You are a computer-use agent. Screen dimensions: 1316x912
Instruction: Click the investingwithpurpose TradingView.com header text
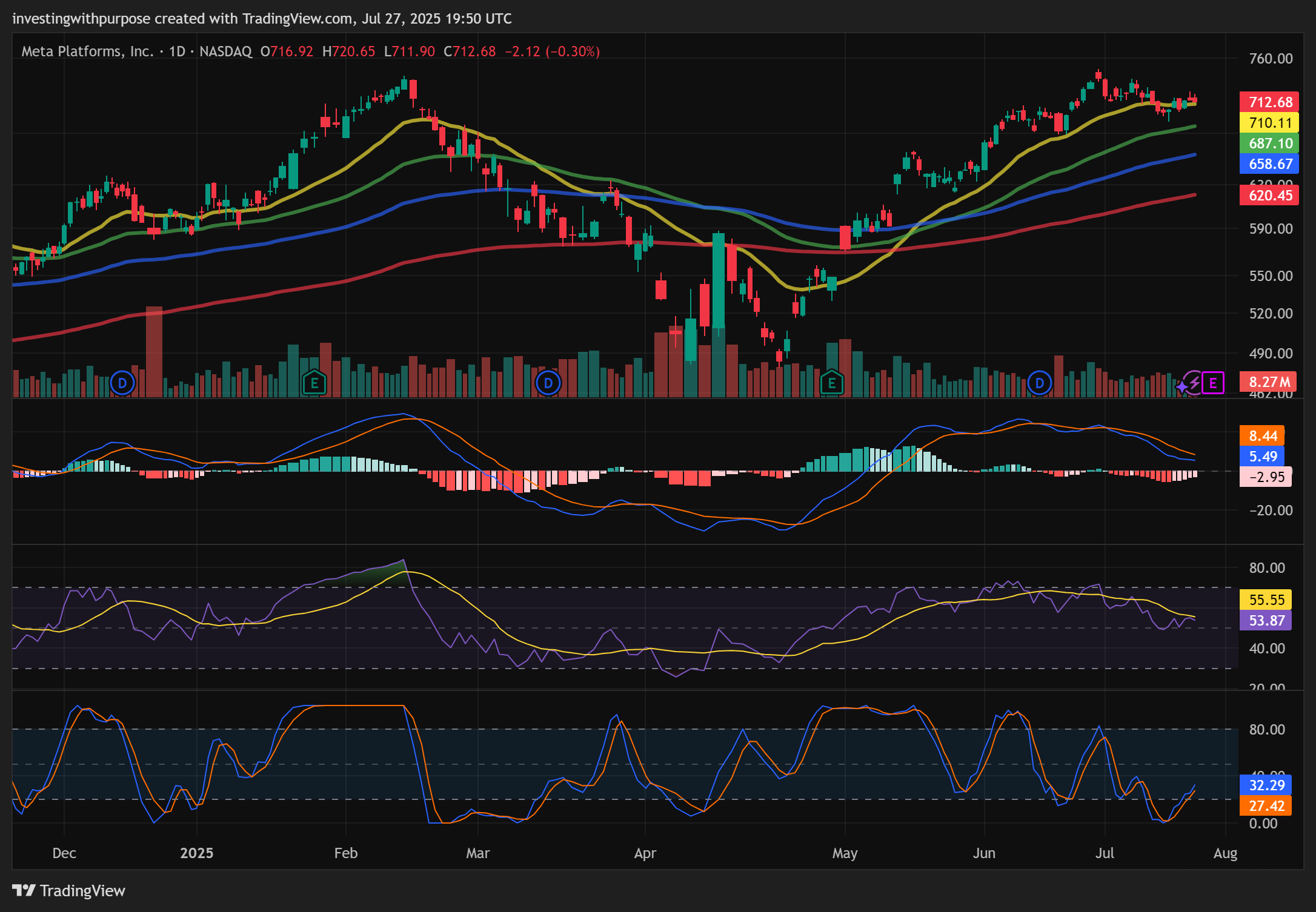tap(262, 19)
